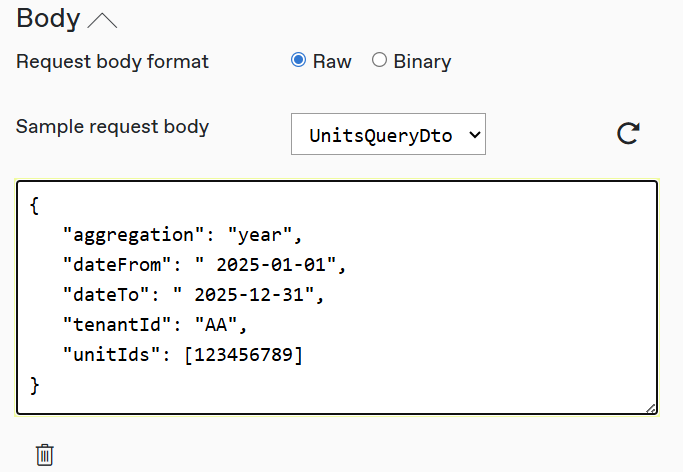The width and height of the screenshot is (683, 472).
Task: Click the "Sample request body" label
Action: pos(113,127)
